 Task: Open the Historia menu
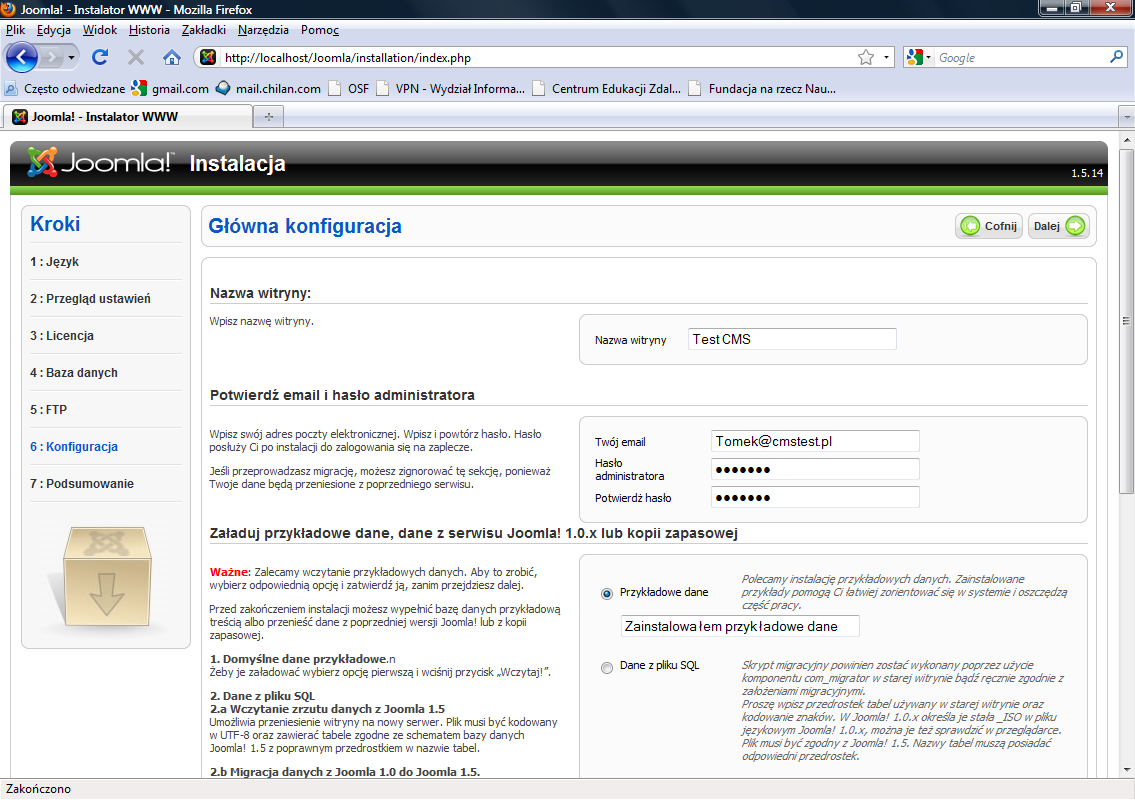[x=149, y=30]
